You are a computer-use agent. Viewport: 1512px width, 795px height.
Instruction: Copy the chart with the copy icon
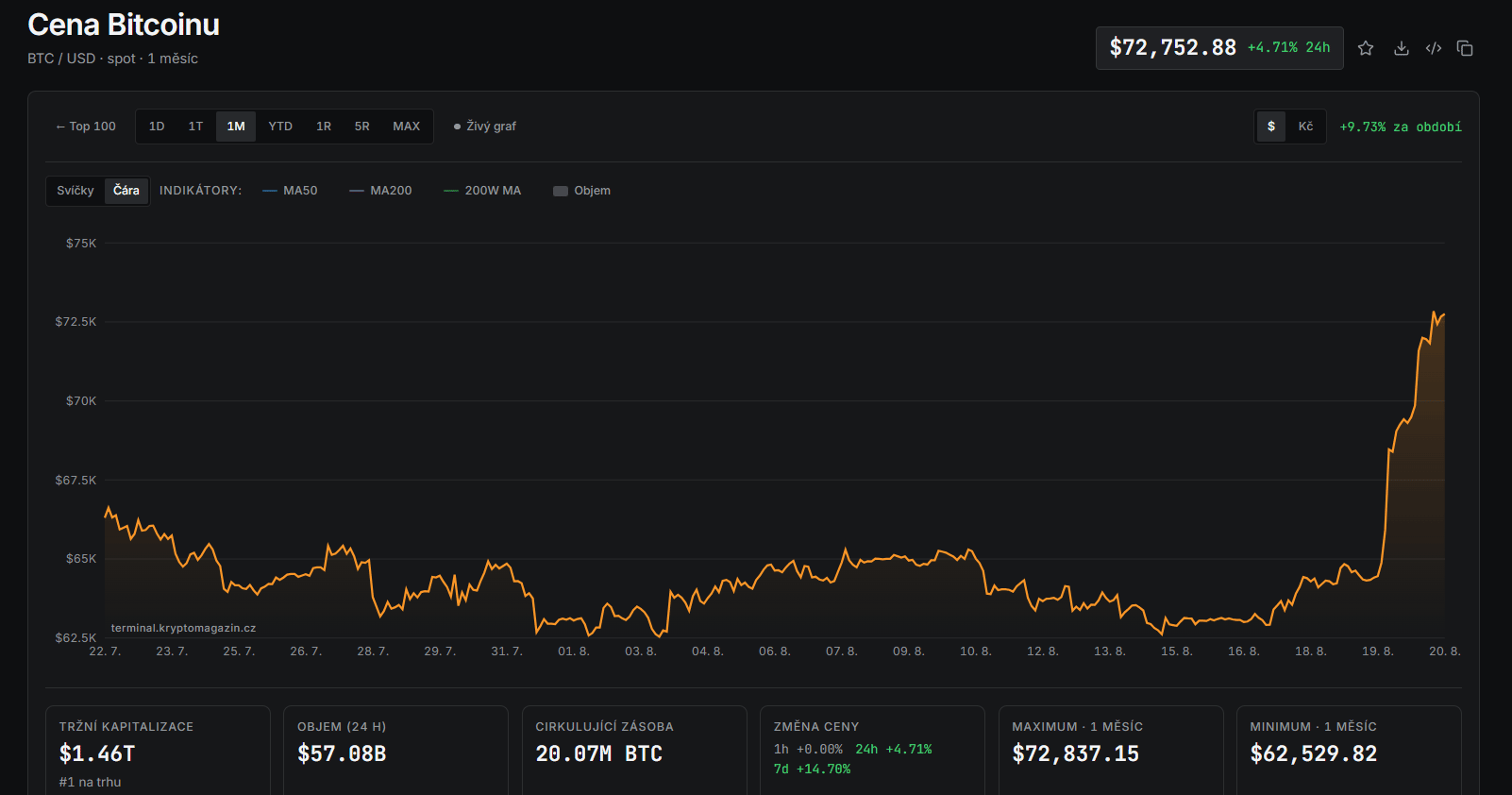[x=1465, y=48]
